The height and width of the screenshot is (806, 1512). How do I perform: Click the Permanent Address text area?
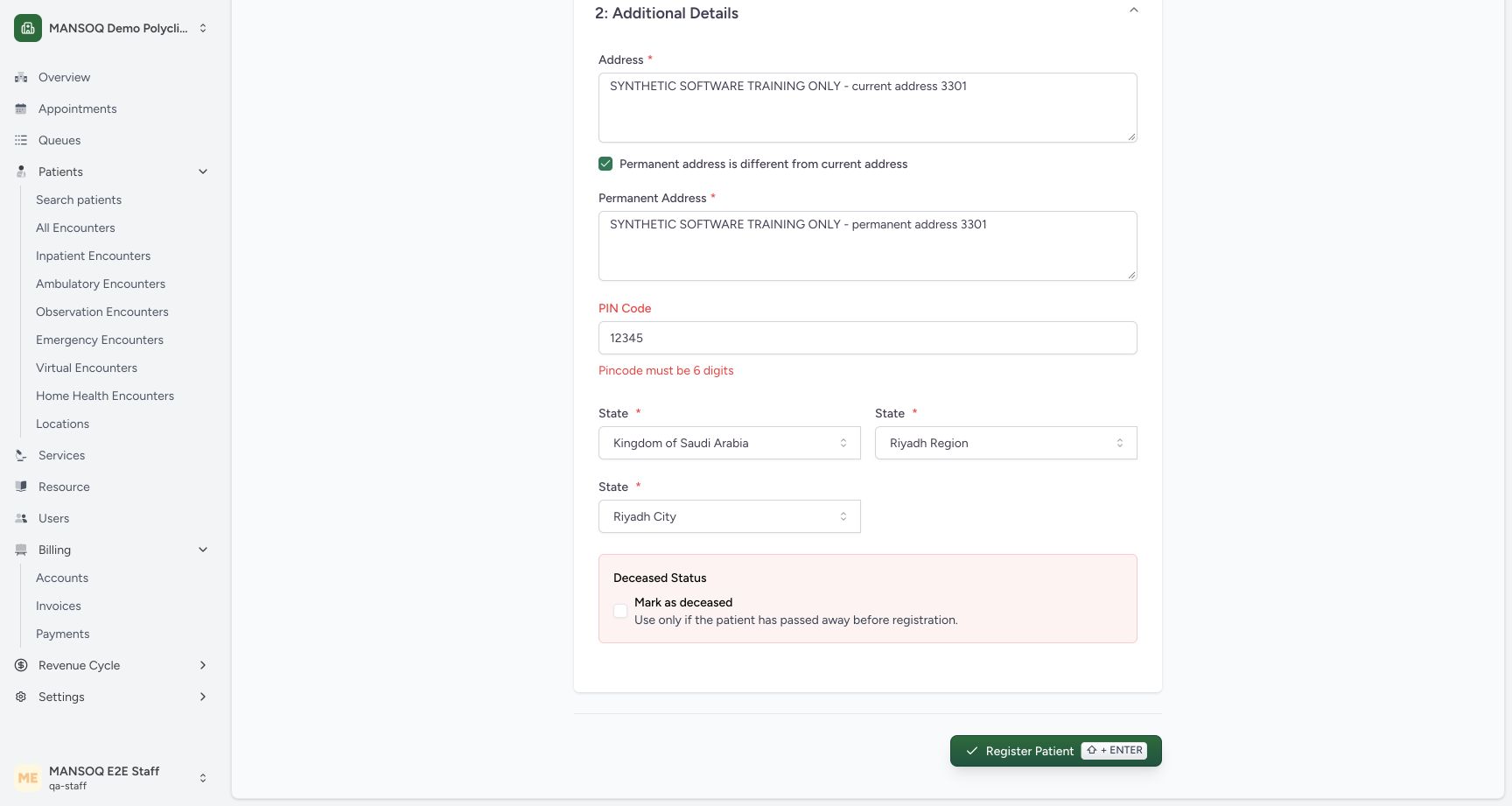[868, 246]
